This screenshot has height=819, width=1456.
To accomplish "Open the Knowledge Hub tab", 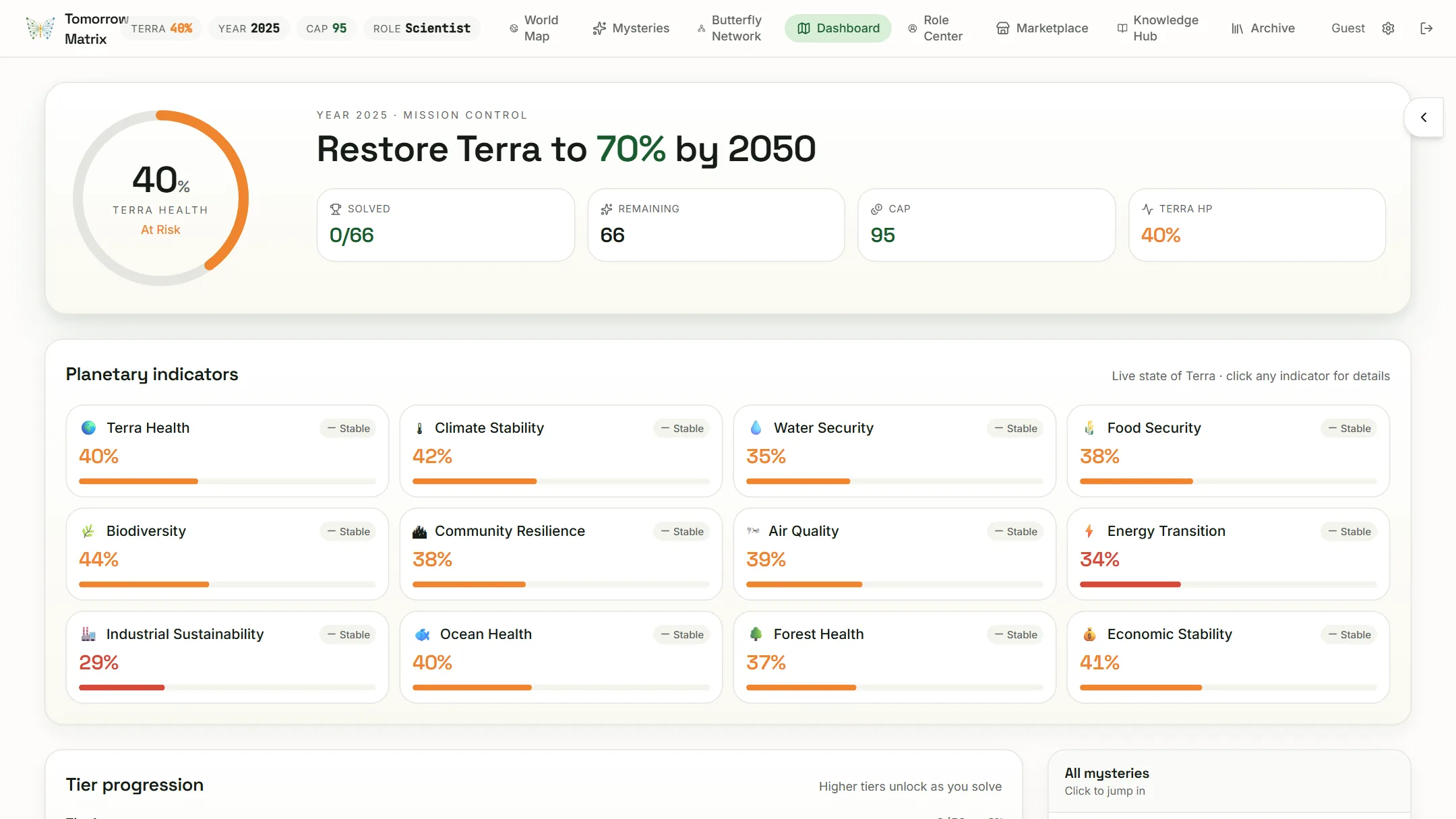I will (1159, 28).
